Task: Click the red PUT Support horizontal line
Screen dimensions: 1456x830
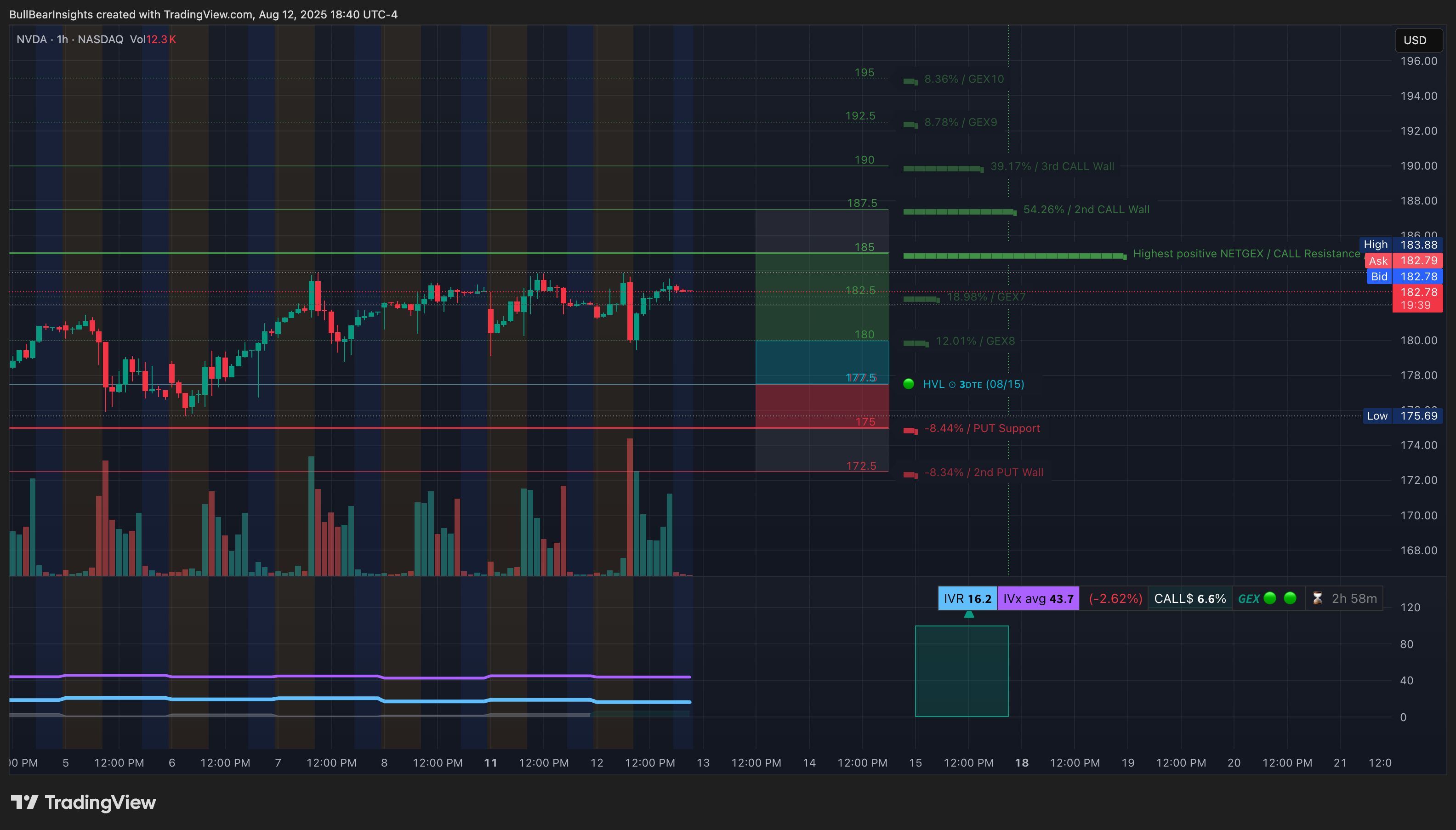Action: (x=449, y=427)
